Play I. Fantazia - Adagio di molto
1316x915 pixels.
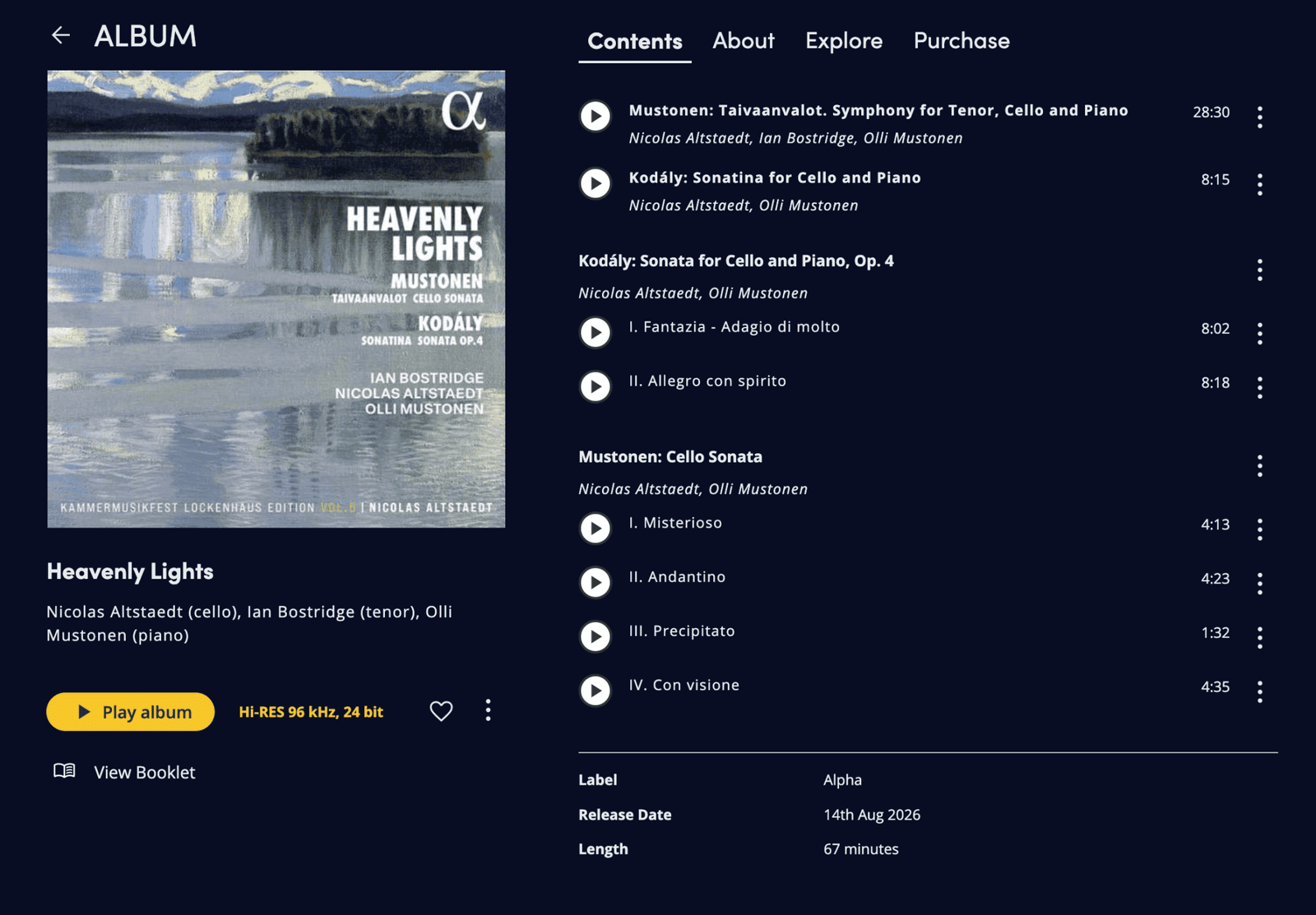595,332
